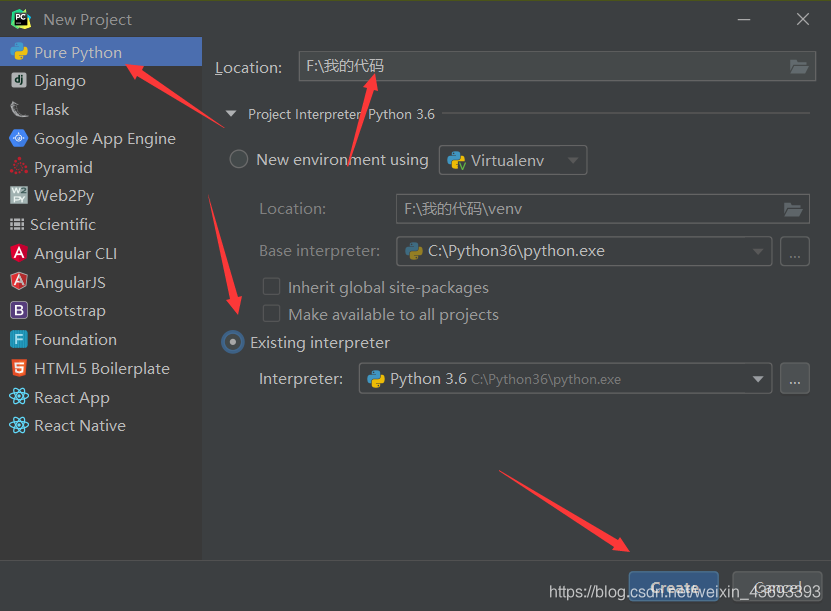The height and width of the screenshot is (611, 831).
Task: Choose Angular CLI project type
Action: [x=101, y=253]
